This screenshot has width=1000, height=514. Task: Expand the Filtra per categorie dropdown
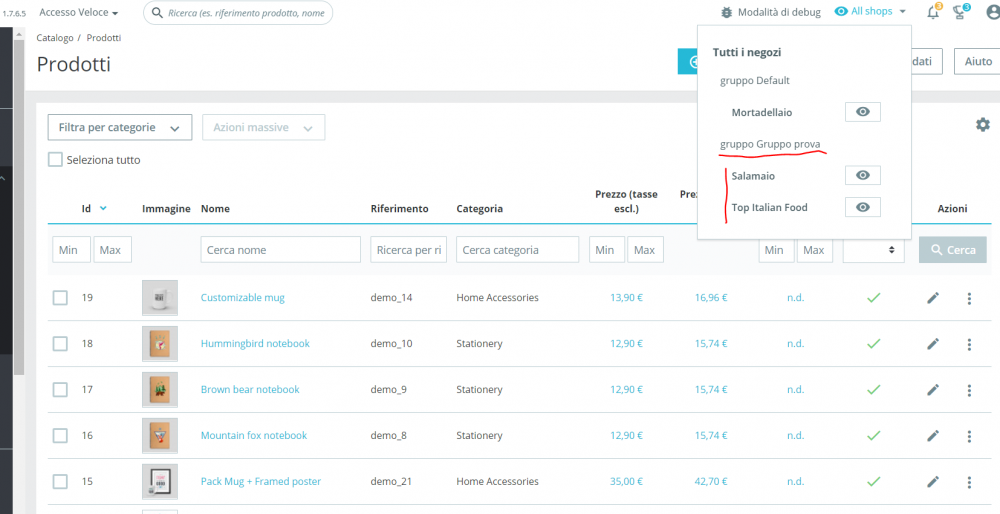click(120, 128)
